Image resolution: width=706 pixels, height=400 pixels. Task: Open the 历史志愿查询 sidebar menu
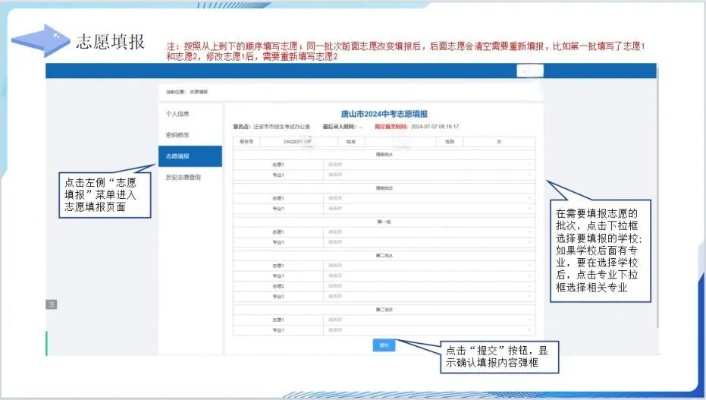click(x=183, y=177)
